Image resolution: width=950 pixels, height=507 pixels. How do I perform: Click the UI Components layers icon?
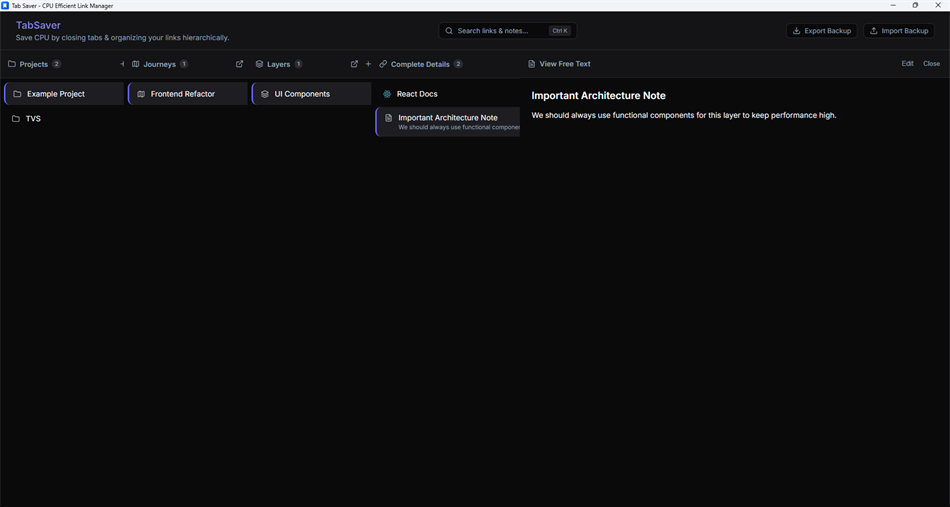(265, 94)
